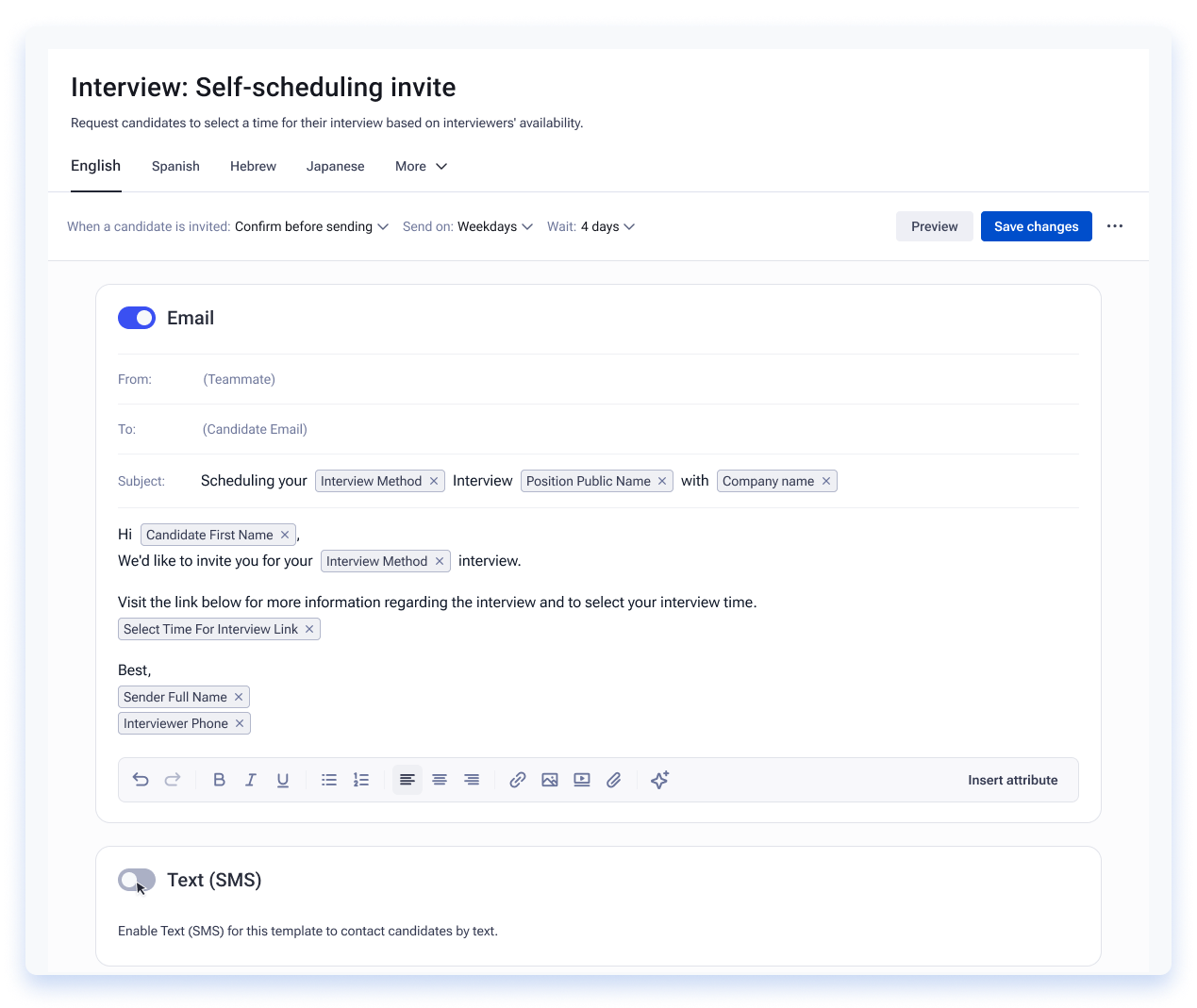1197x1008 pixels.
Task: Click Save changes button
Action: (1036, 226)
